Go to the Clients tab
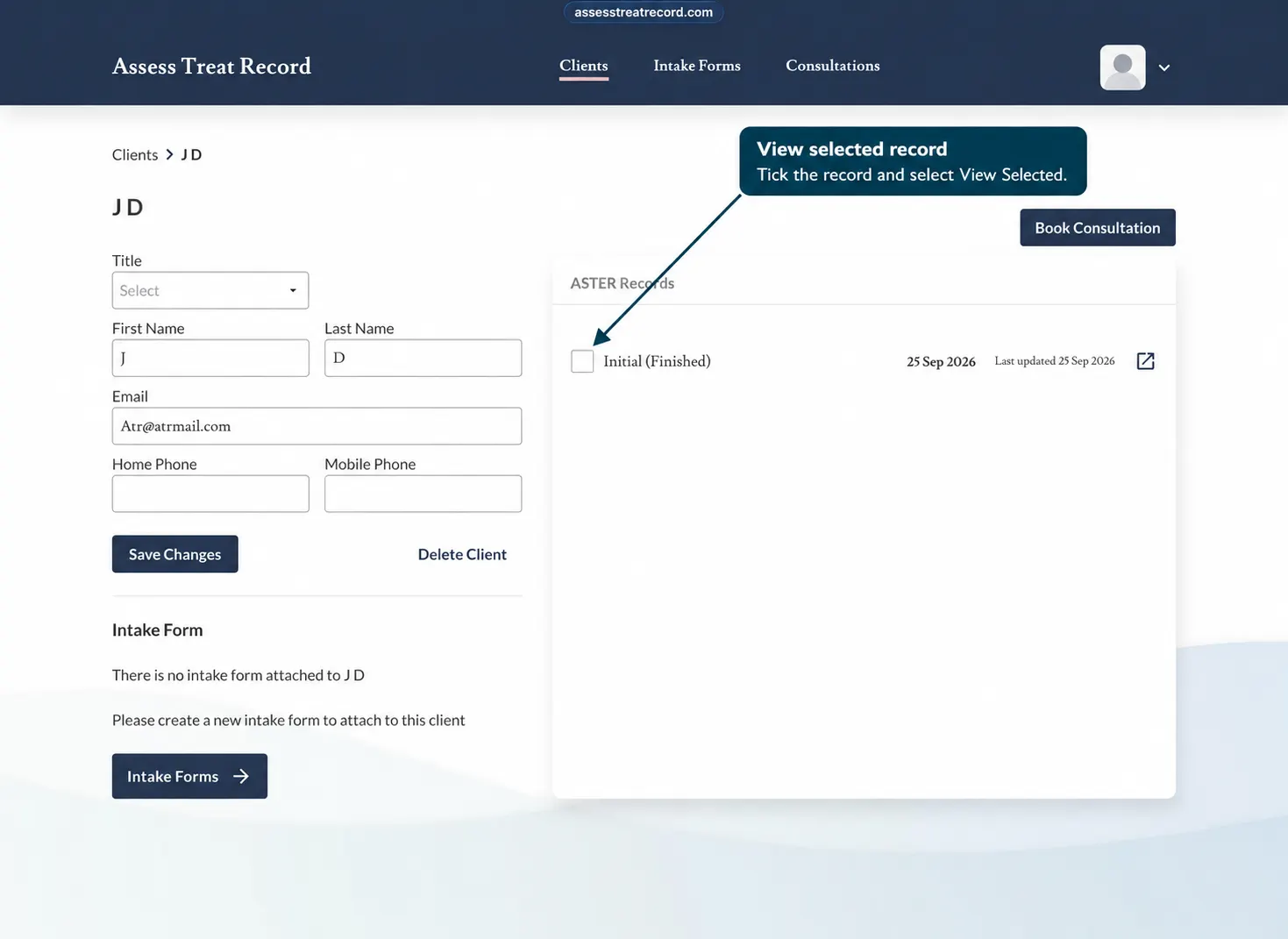Image resolution: width=1288 pixels, height=939 pixels. click(584, 66)
